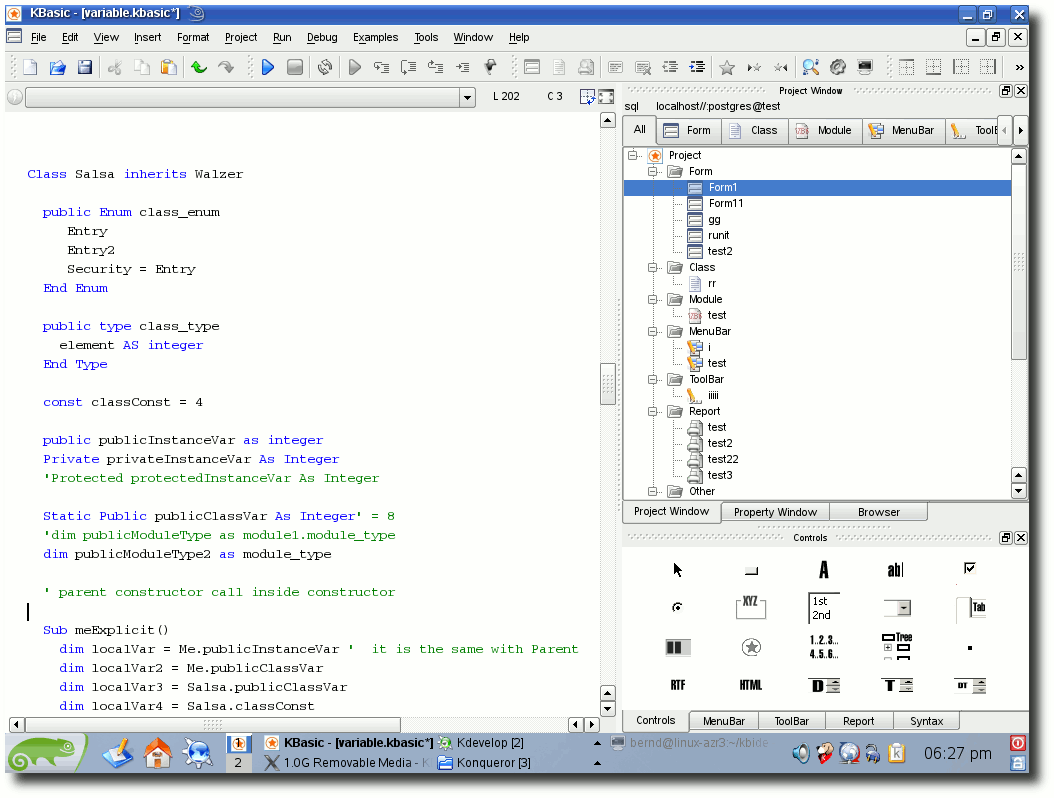Select the RTF editor control
The width and height of the screenshot is (1054, 798).
pyautogui.click(x=678, y=685)
